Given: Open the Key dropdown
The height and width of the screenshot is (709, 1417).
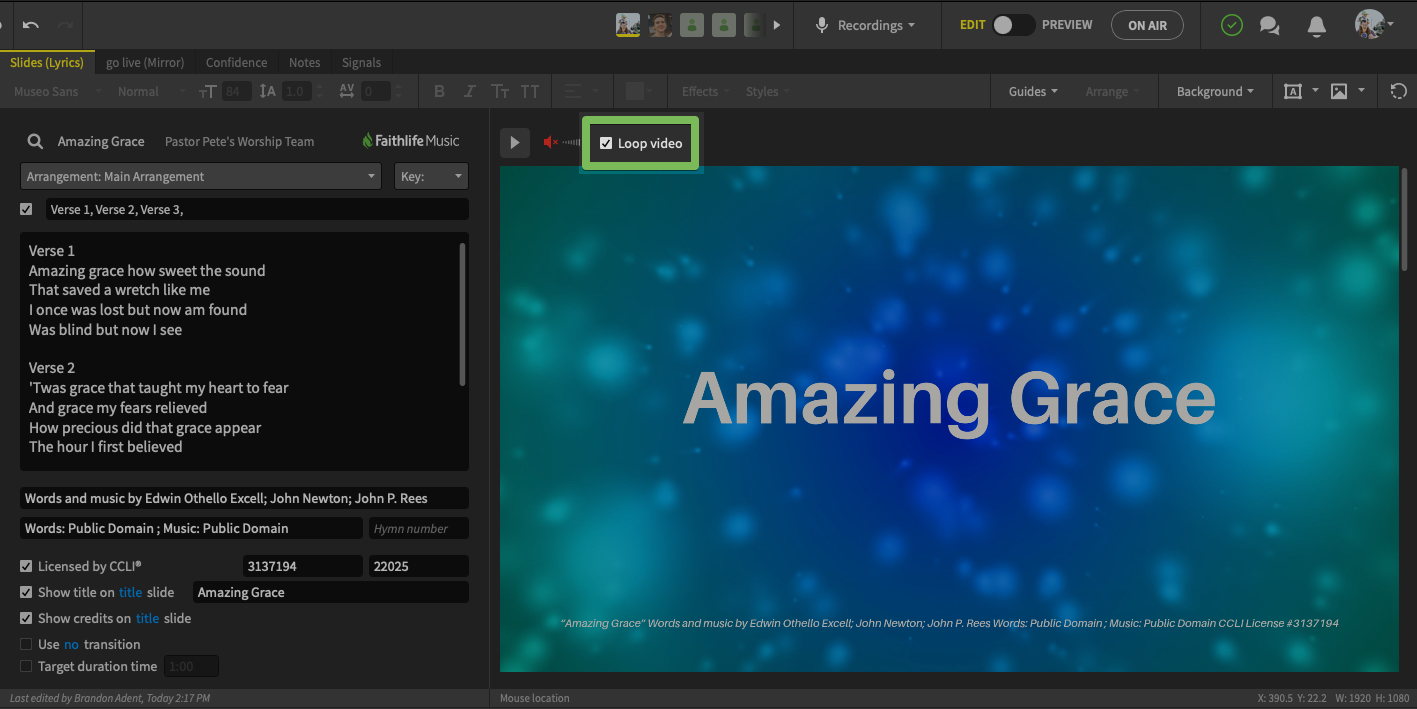Looking at the screenshot, I should (431, 176).
